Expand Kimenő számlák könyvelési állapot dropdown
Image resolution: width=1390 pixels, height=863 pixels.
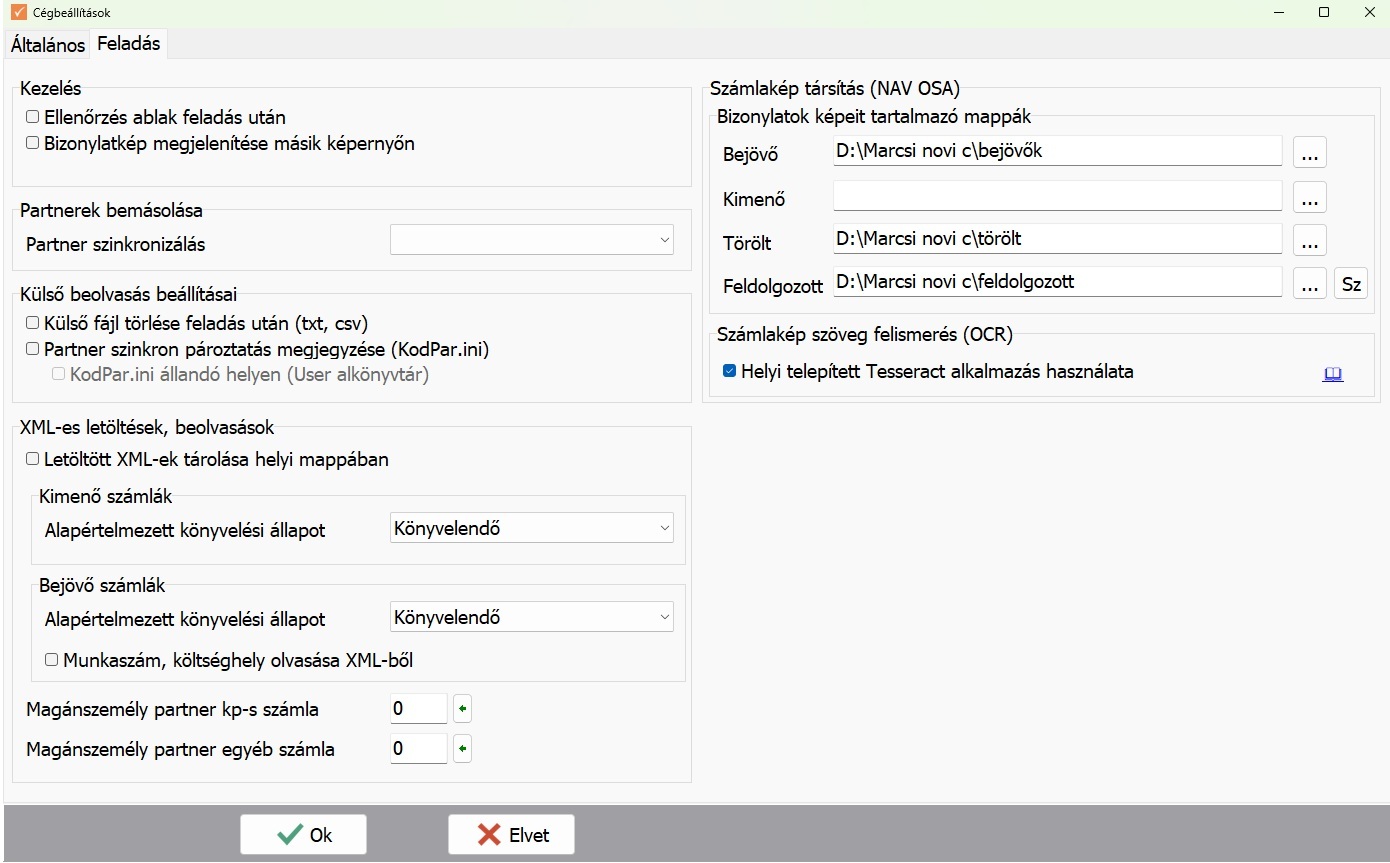coord(531,528)
